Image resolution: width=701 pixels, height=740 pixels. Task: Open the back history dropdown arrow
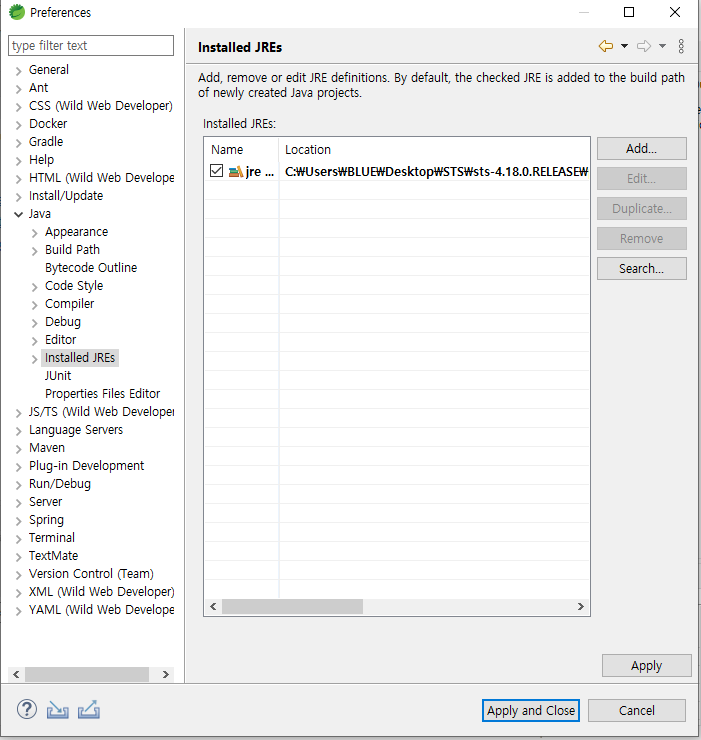click(x=624, y=46)
